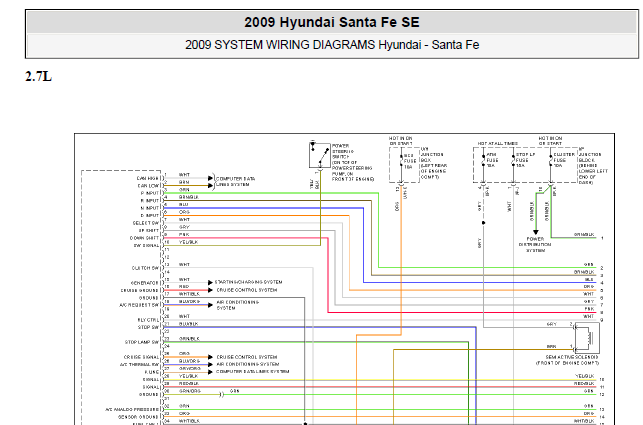
Task: Click 'AIR CONDITIONING SYSTEM' on the A/C REQUEST row
Action: 238,305
